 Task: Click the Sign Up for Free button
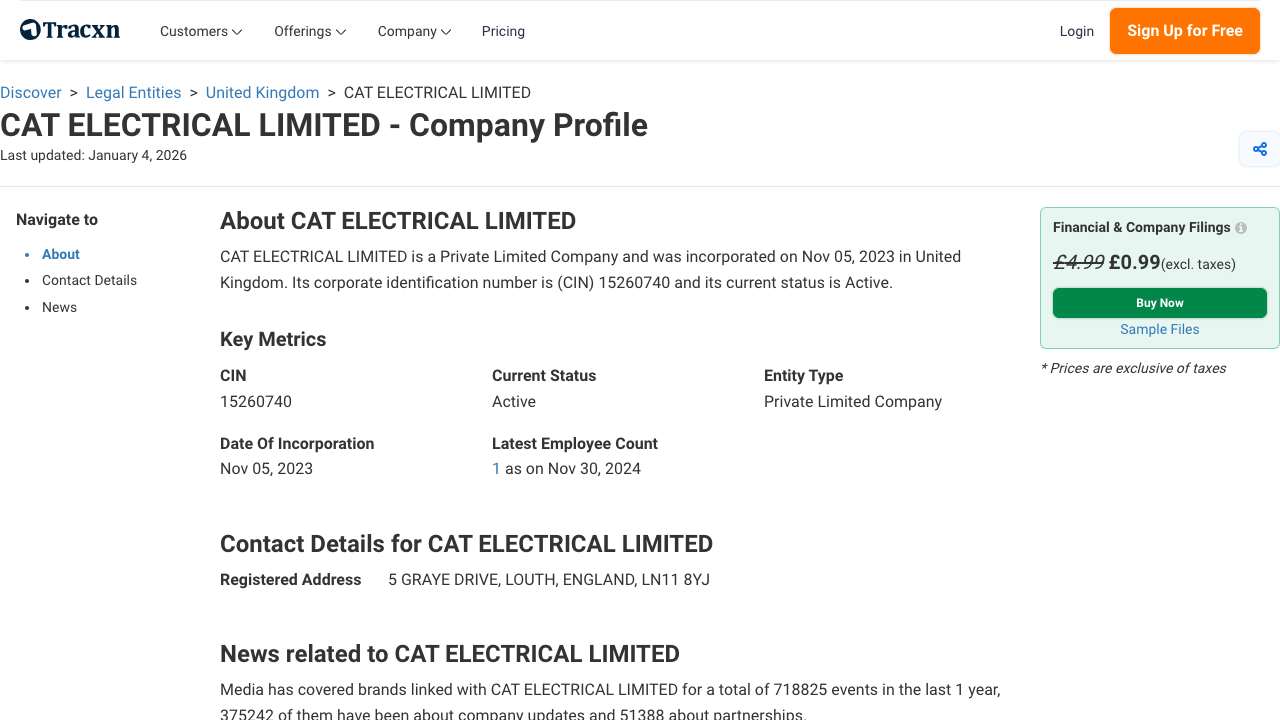pos(1184,31)
